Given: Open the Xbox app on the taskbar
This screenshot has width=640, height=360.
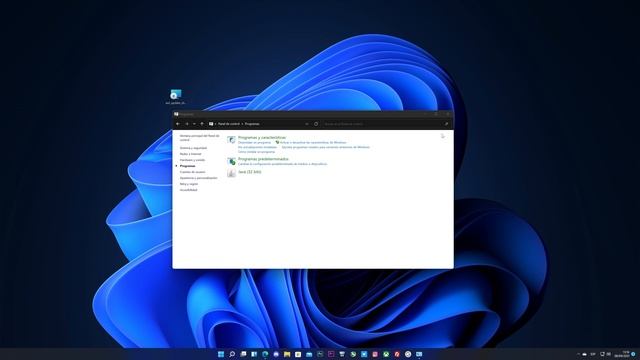Looking at the screenshot, I should [x=386, y=354].
